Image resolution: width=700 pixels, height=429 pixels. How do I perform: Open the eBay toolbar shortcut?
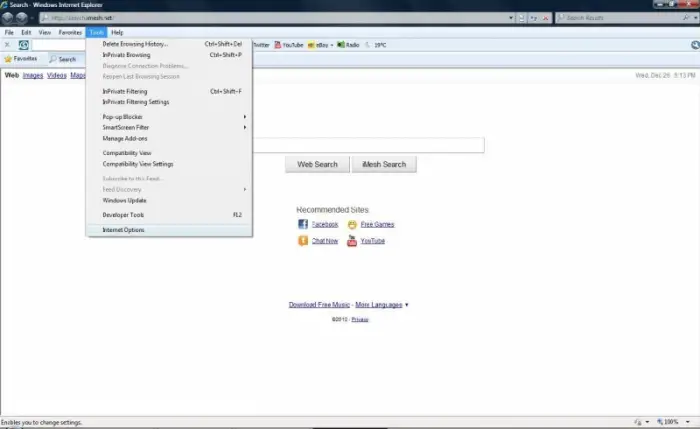pyautogui.click(x=318, y=45)
